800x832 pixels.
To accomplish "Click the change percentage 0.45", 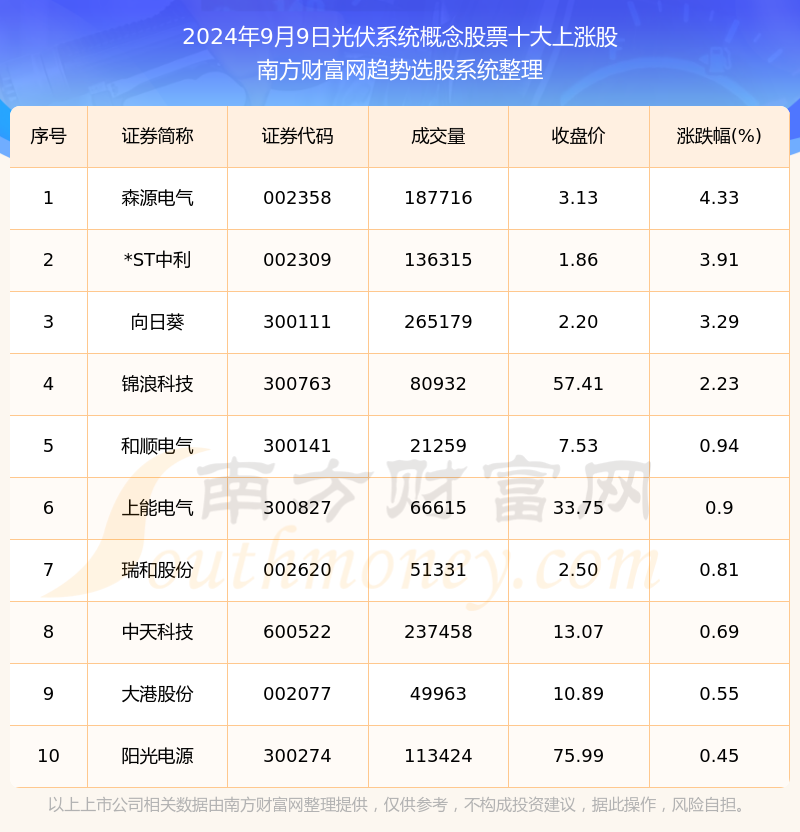I will pos(719,756).
